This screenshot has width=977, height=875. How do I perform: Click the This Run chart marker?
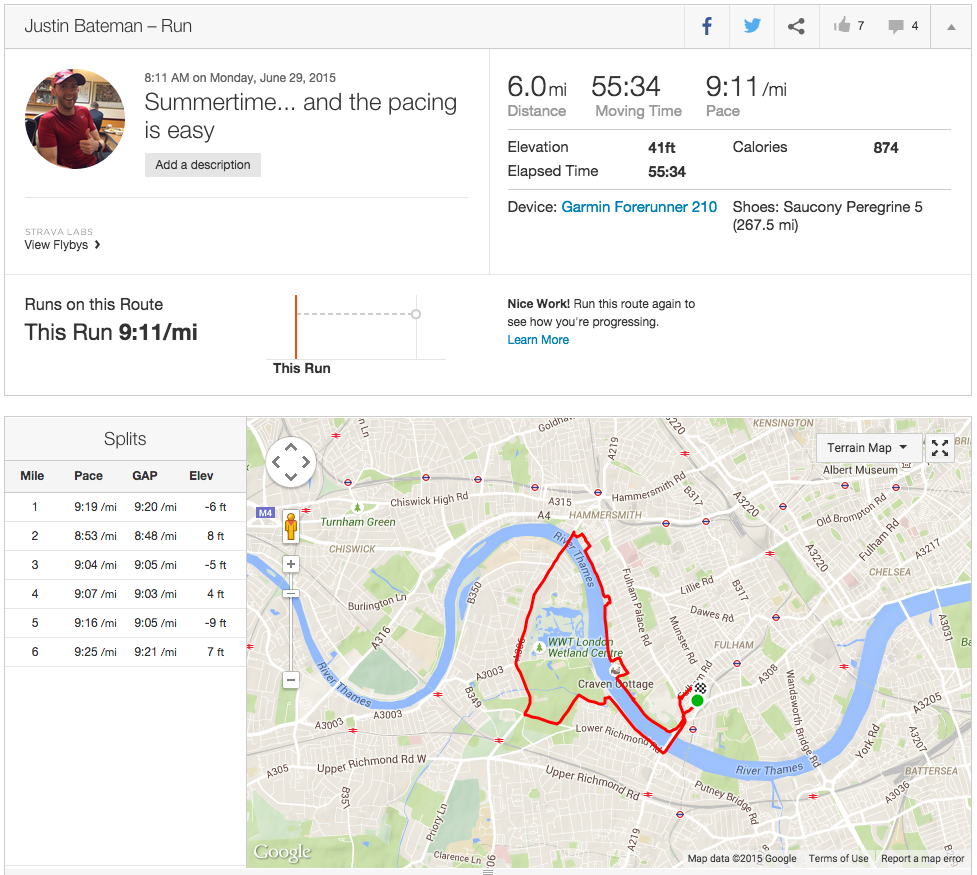pyautogui.click(x=296, y=326)
